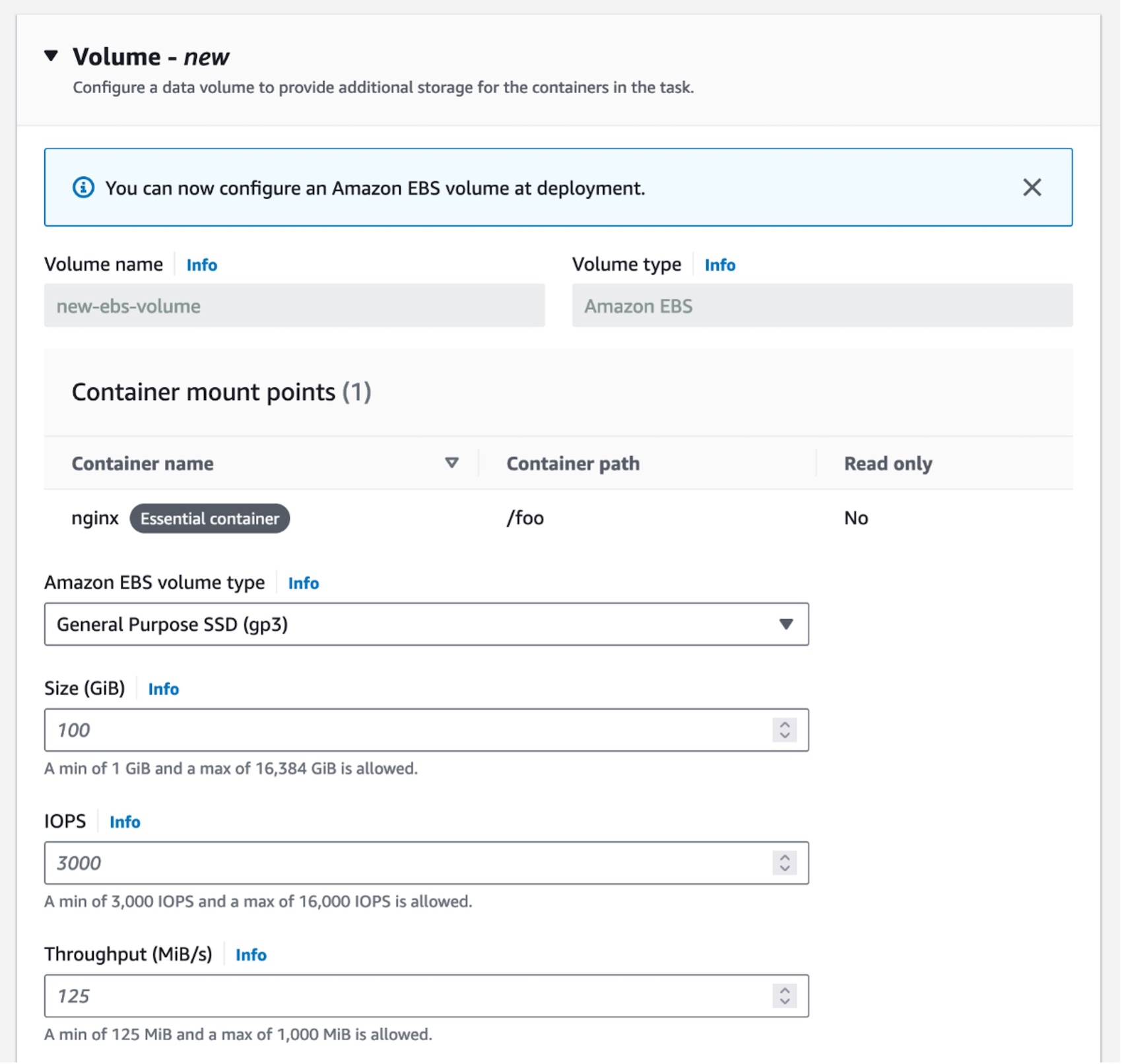Image resolution: width=1122 pixels, height=1064 pixels.
Task: Click the Throughput (MiB/s) input field
Action: point(426,996)
